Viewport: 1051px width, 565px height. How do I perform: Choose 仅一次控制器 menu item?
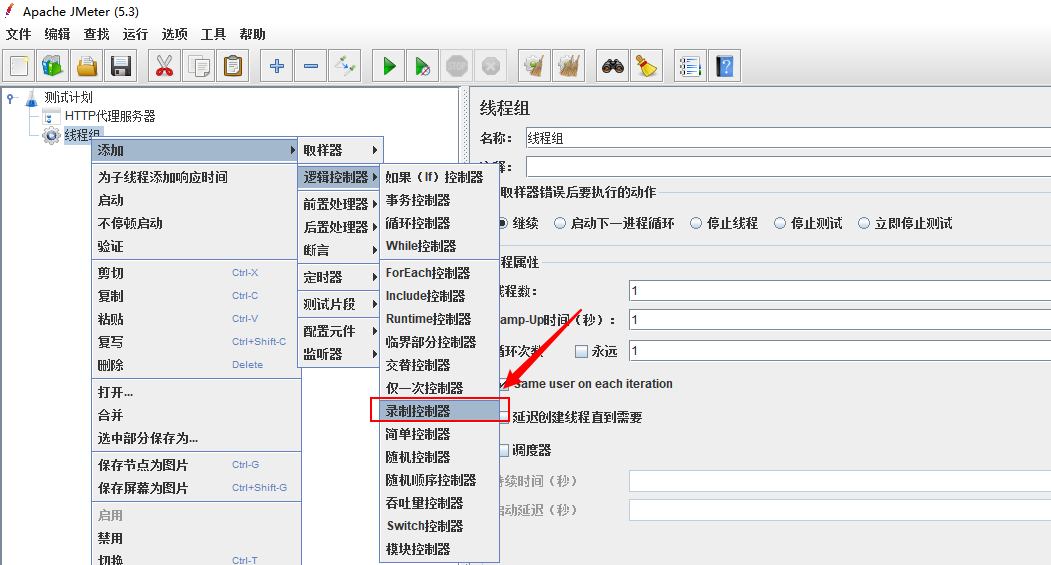click(440, 388)
